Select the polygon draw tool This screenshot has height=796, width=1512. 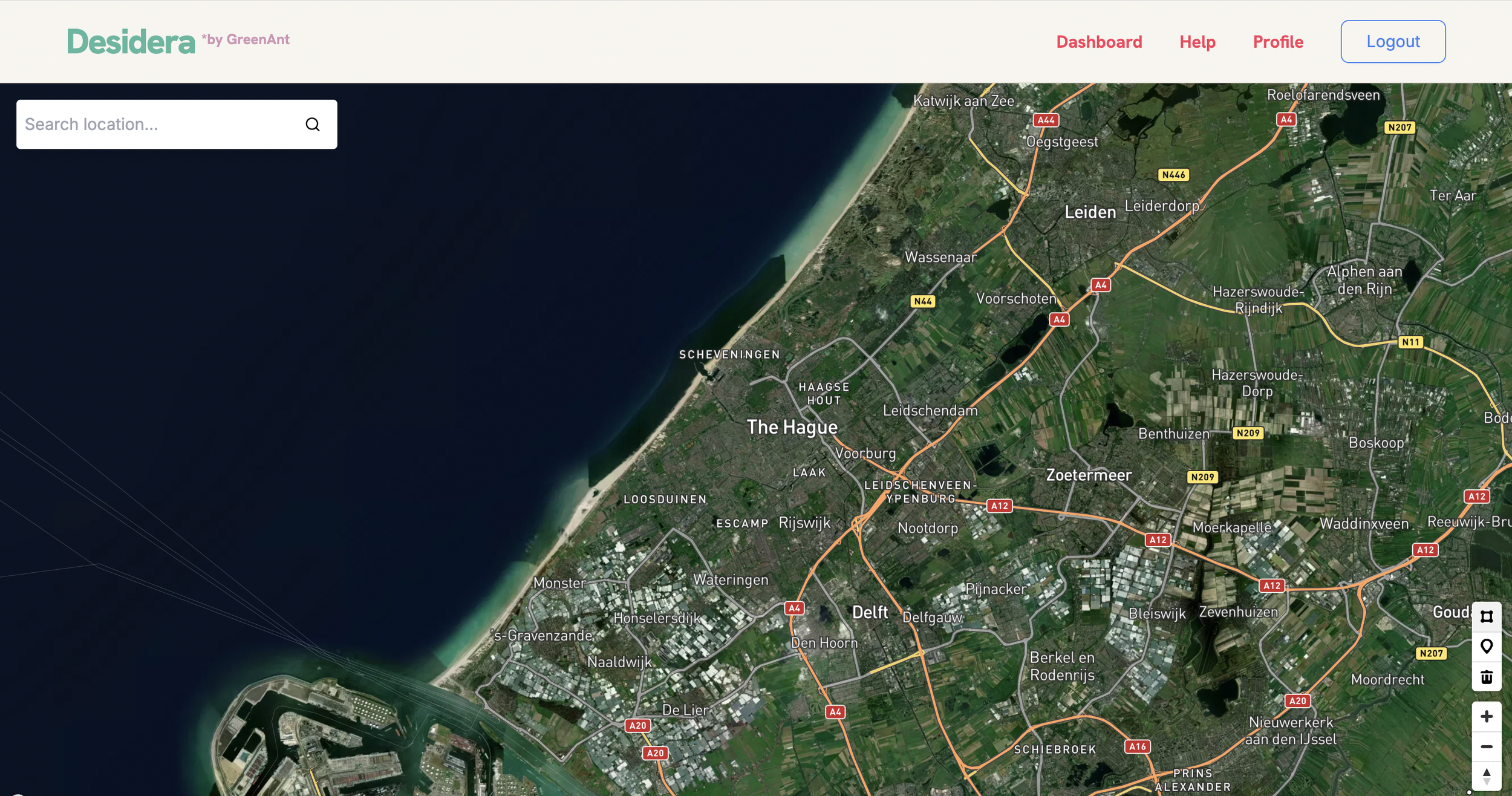pyautogui.click(x=1486, y=616)
